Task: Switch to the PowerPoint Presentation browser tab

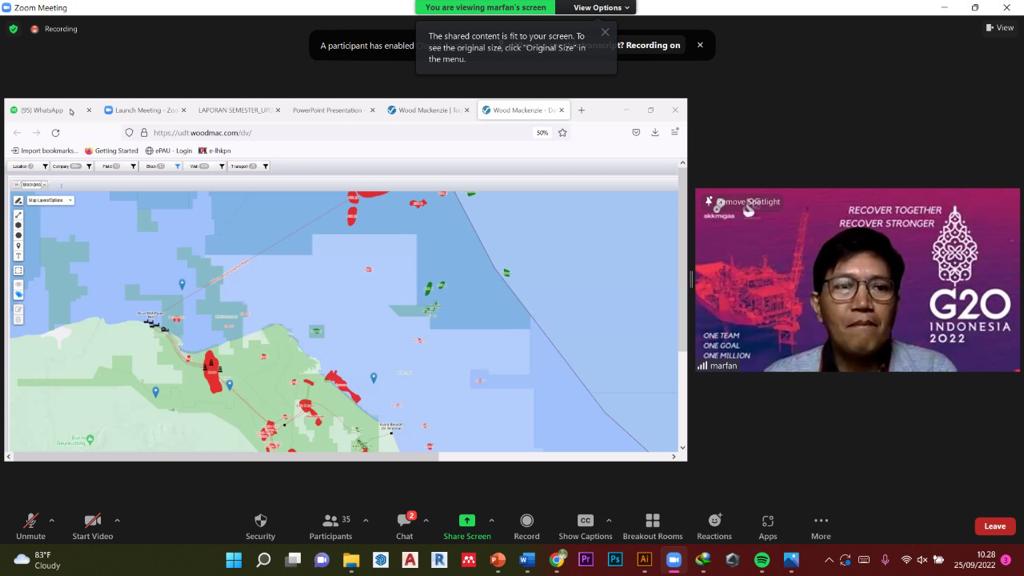Action: (x=327, y=110)
